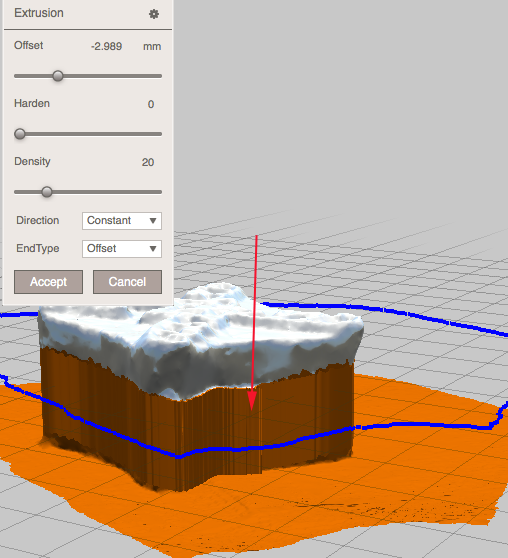This screenshot has height=558, width=508.
Task: Click the Density slider handle
Action: (x=47, y=192)
